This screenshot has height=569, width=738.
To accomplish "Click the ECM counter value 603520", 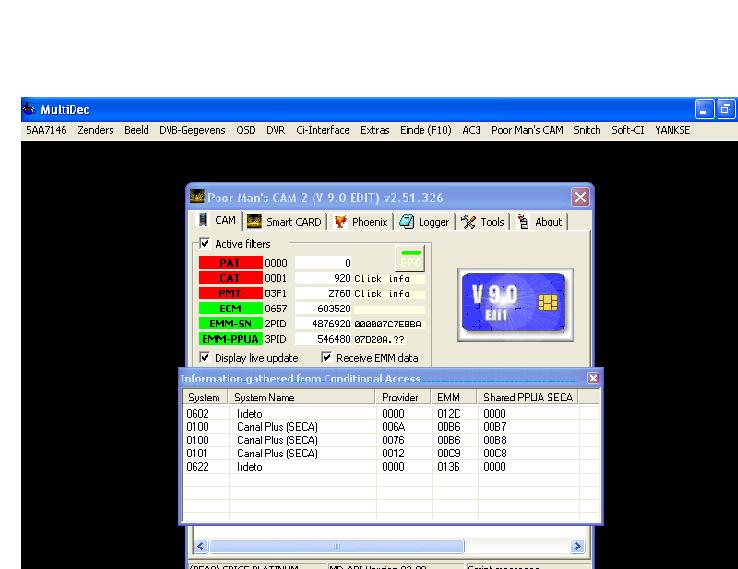I will [323, 308].
